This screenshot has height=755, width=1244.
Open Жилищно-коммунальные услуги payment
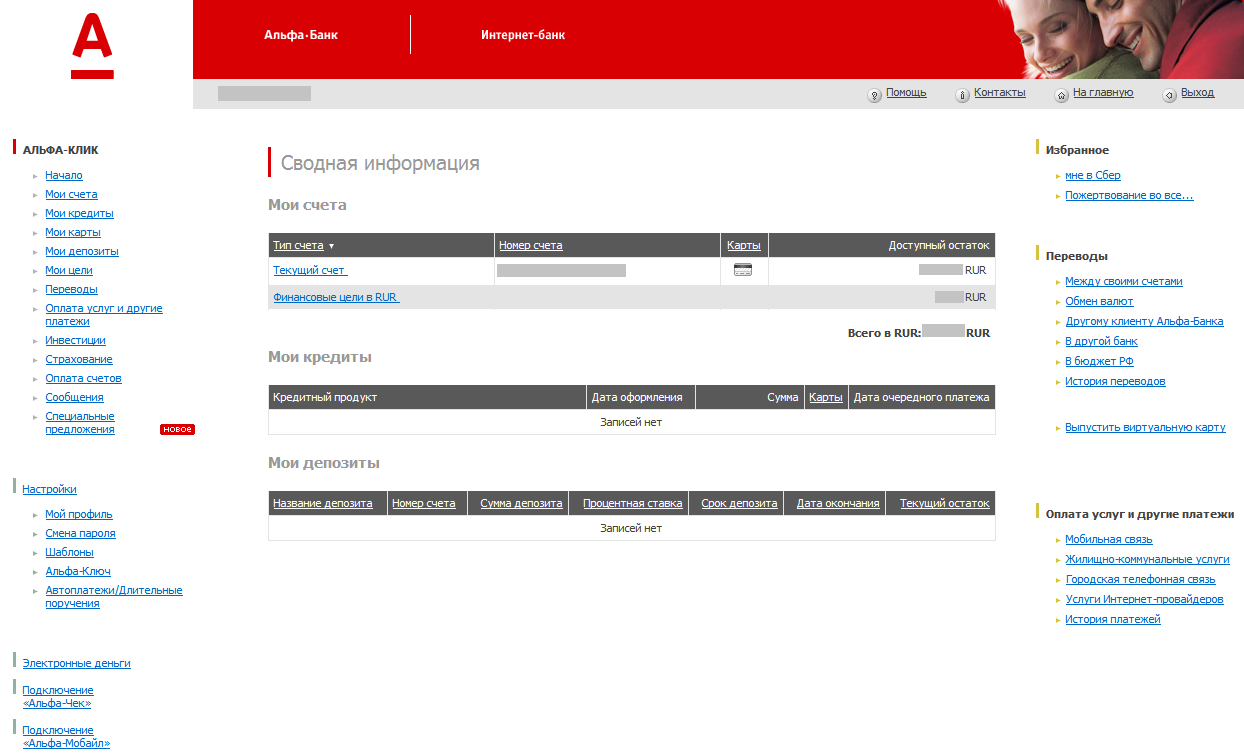[x=1147, y=559]
